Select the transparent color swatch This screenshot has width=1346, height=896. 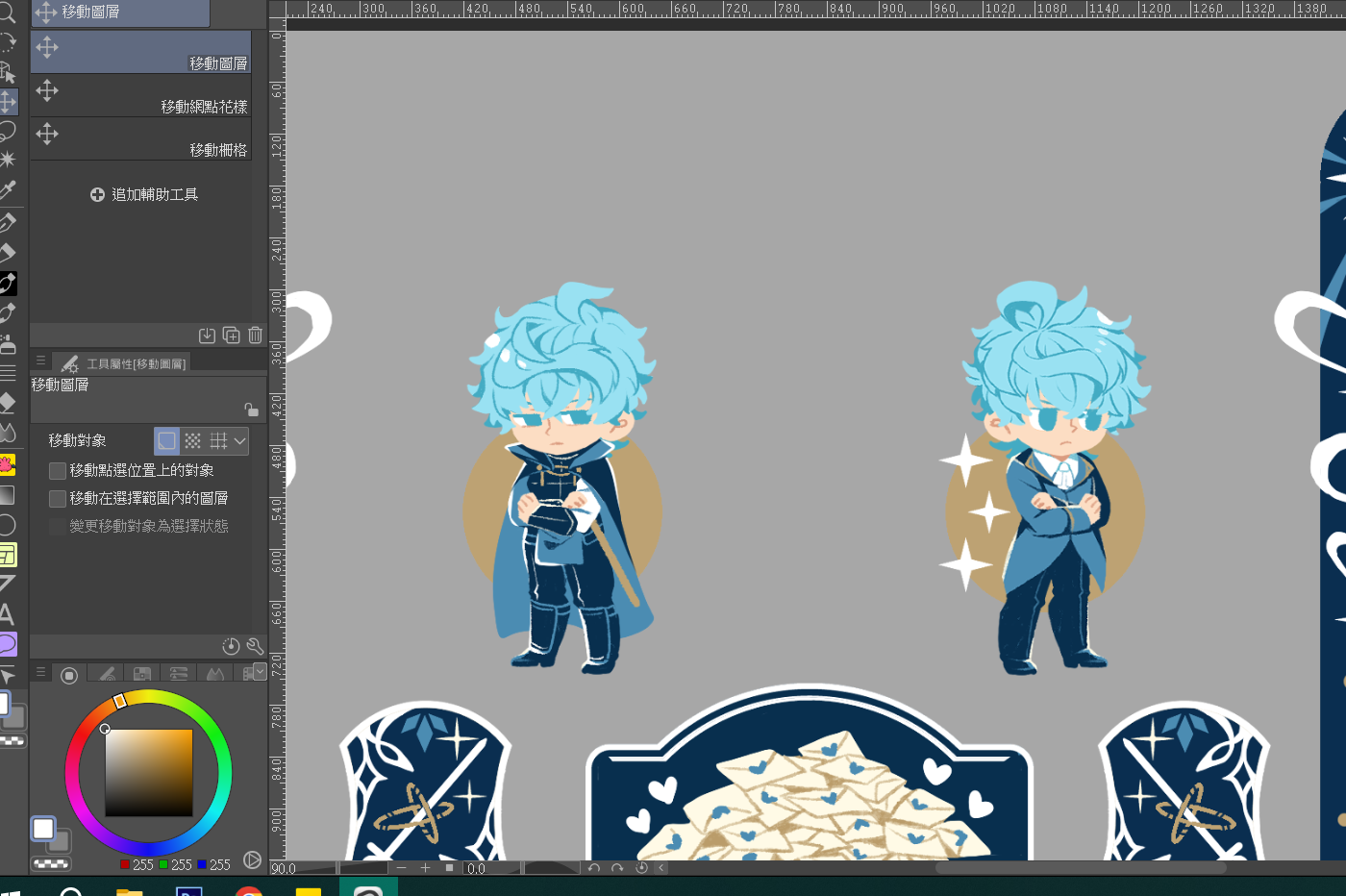51,863
